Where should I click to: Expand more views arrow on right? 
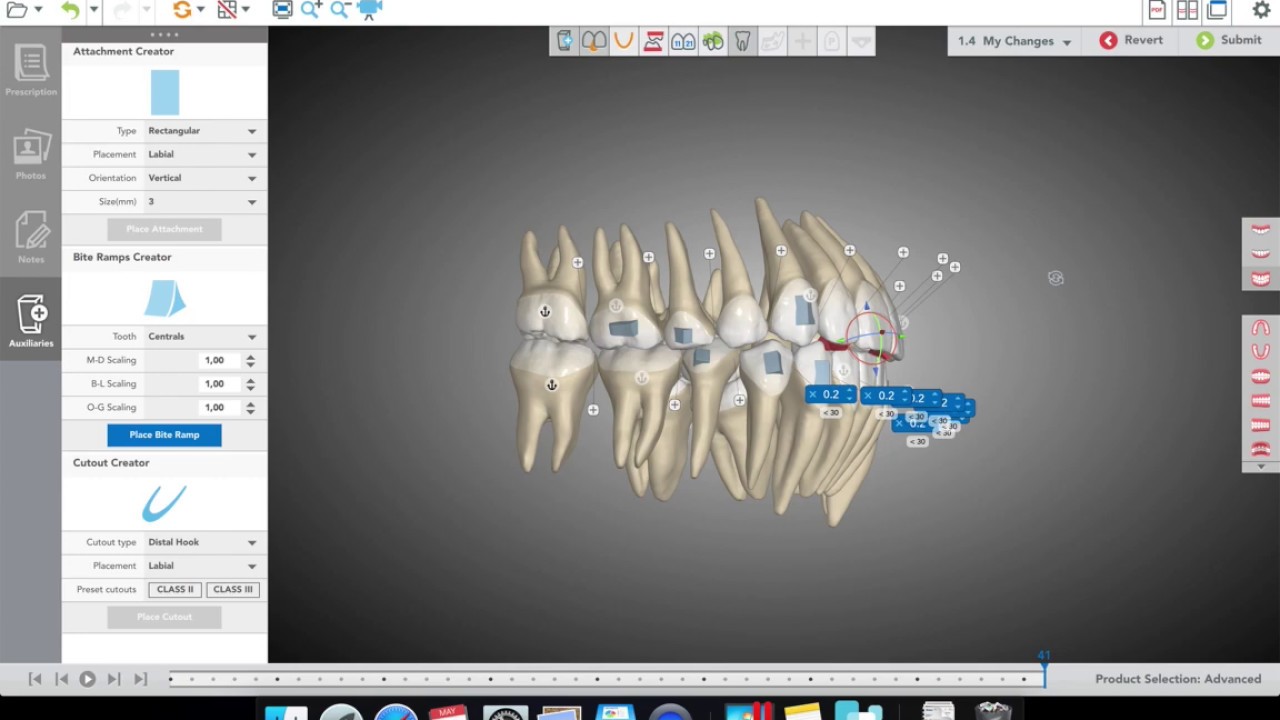click(x=1261, y=466)
